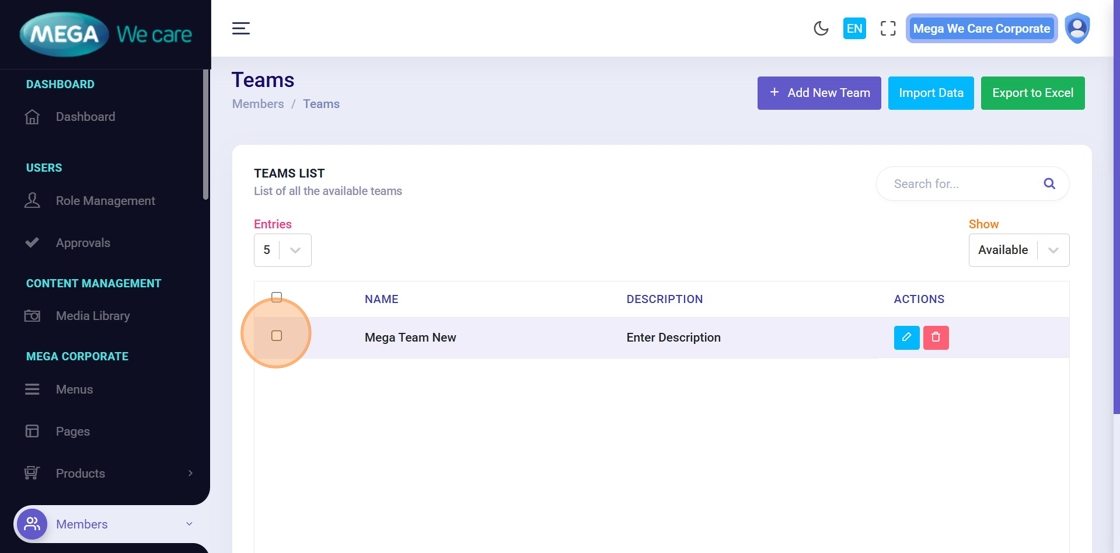Open the user profile avatar icon
The image size is (1120, 553).
coord(1077,28)
